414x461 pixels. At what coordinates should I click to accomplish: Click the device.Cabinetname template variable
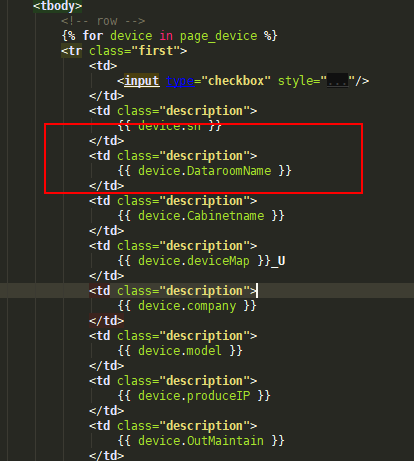point(201,216)
